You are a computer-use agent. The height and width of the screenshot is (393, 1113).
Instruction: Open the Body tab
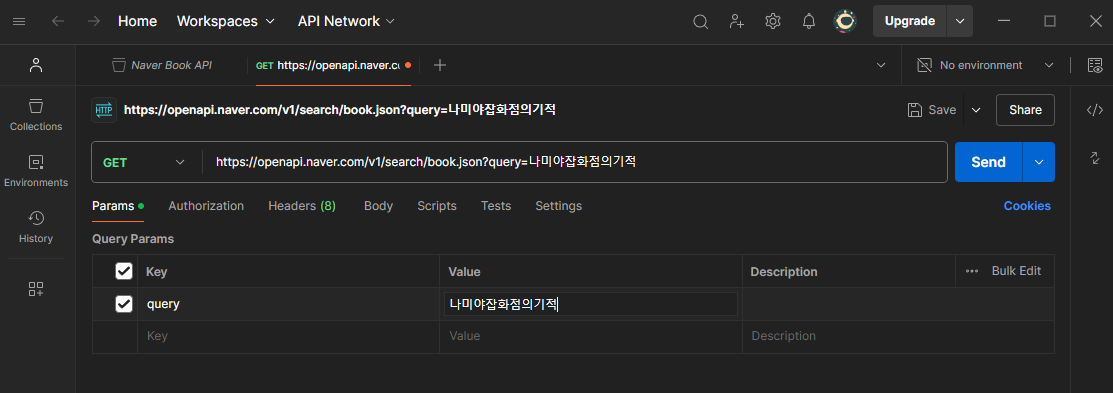tap(378, 206)
